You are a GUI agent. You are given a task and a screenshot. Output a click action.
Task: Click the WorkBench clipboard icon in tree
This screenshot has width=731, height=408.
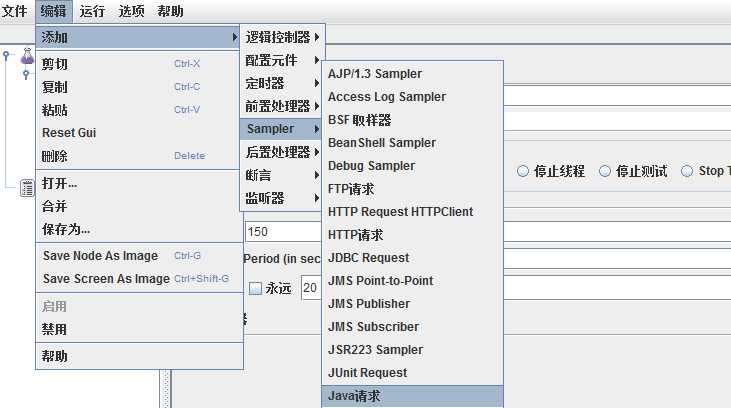[x=27, y=188]
